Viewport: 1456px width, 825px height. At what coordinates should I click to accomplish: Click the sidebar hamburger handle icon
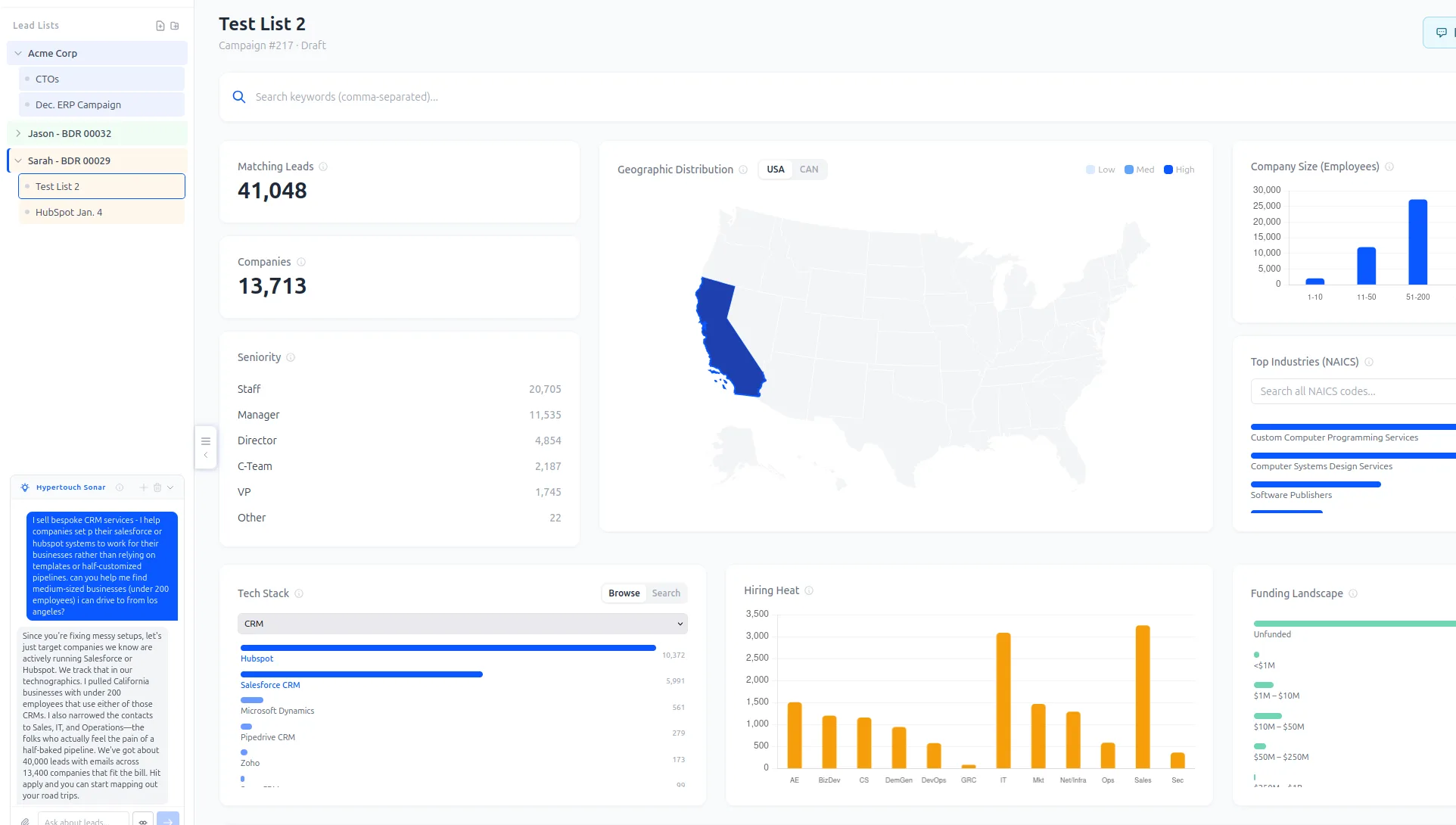point(206,441)
